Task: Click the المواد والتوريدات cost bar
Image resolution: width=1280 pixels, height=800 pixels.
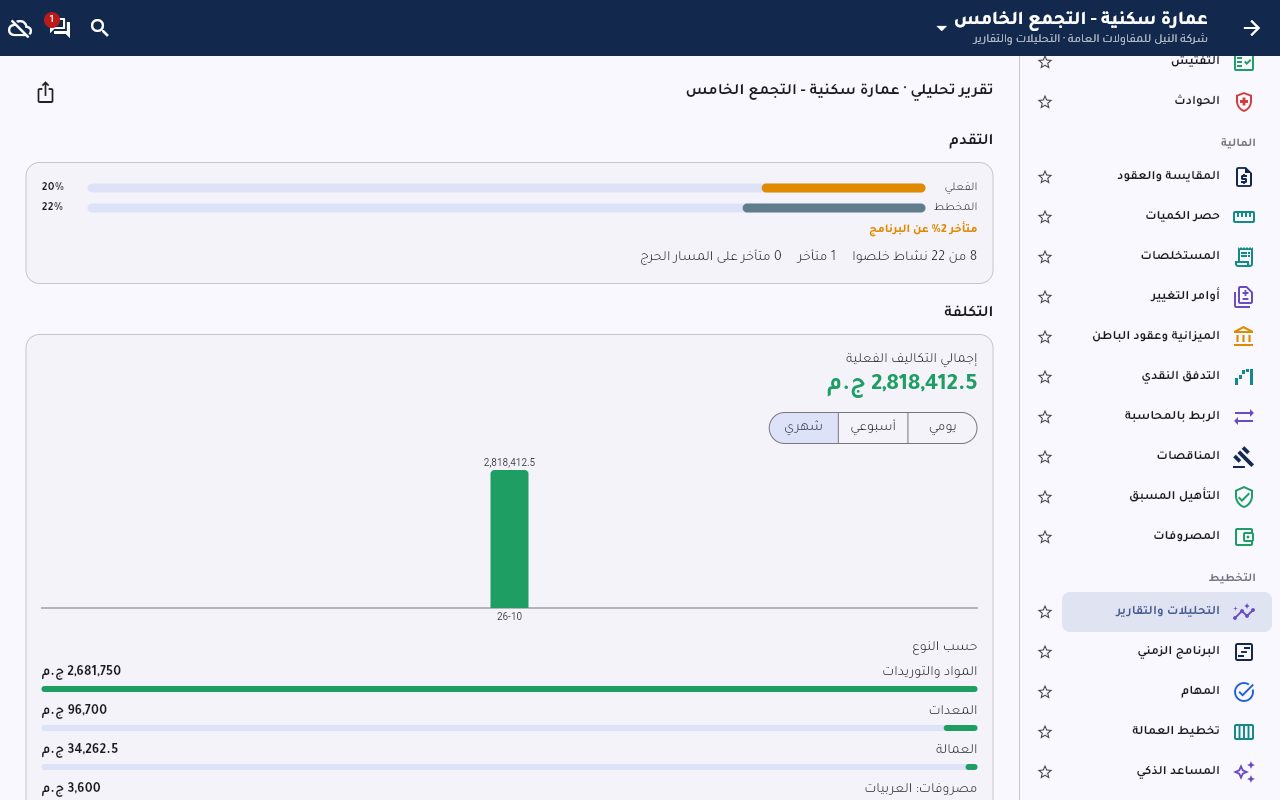Action: pyautogui.click(x=509, y=689)
